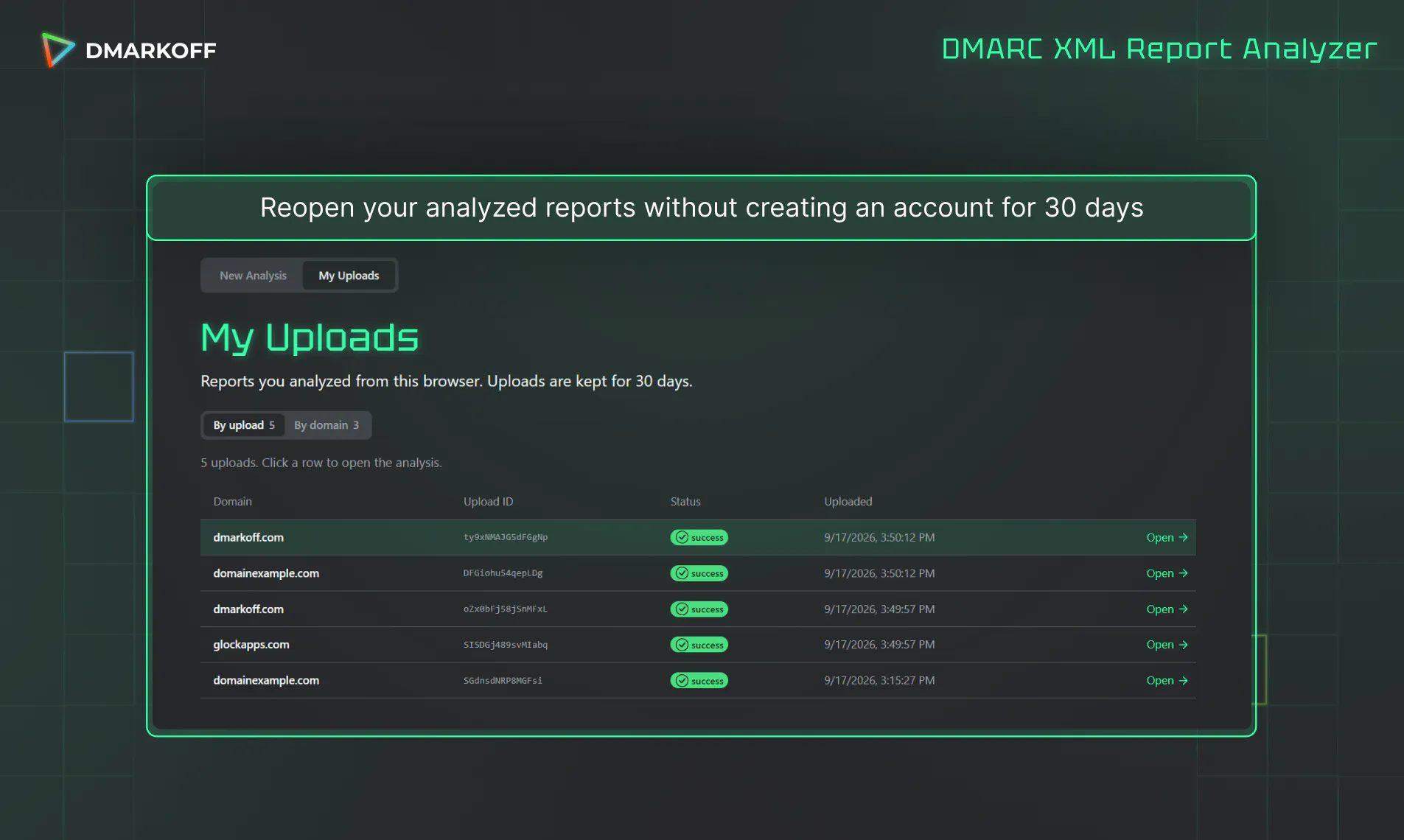The height and width of the screenshot is (840, 1404).
Task: Click the glockapps.com domain cell
Action: 251,645
